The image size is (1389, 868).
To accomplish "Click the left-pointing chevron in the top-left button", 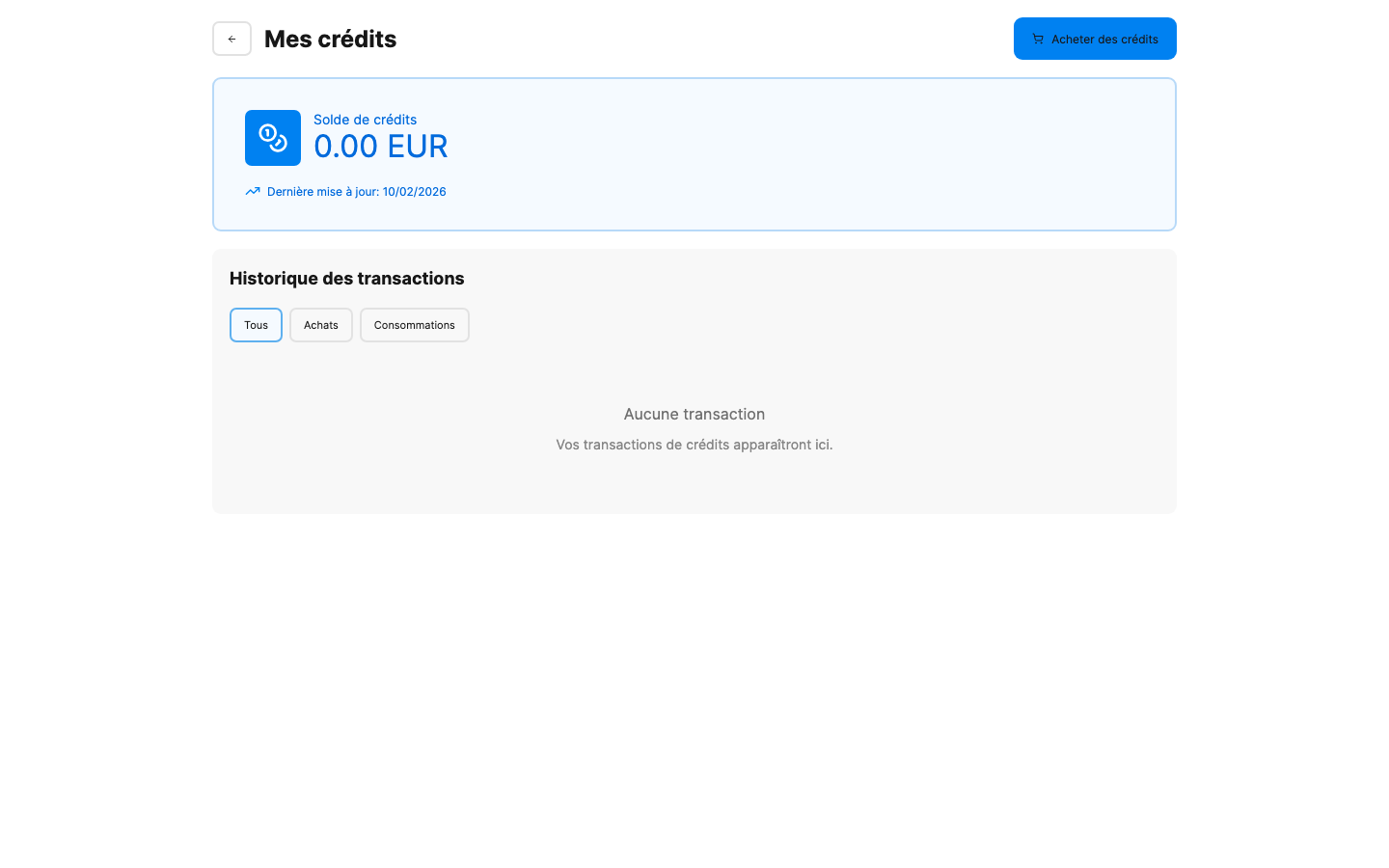I will [231, 39].
